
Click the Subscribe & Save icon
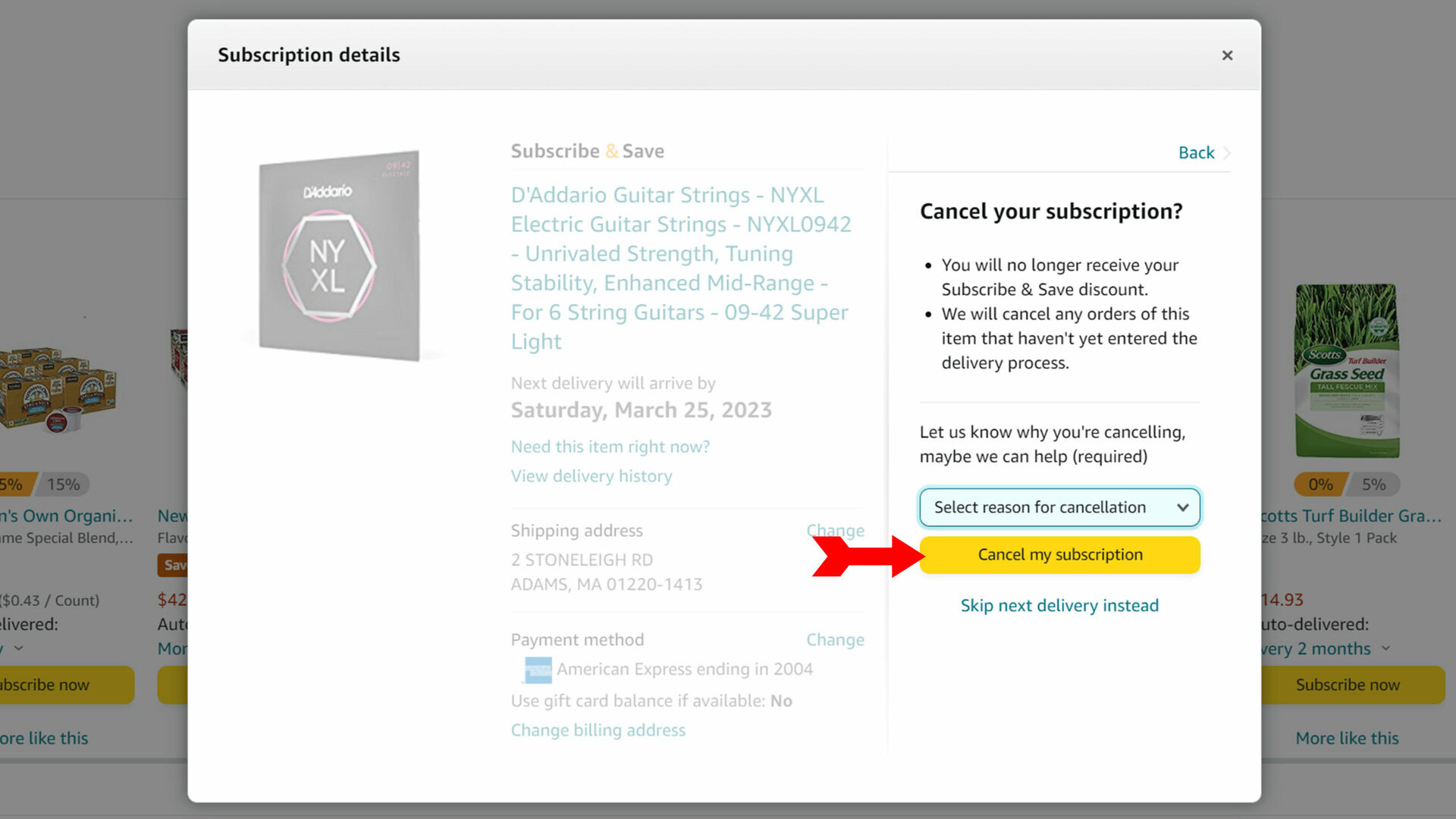[x=587, y=150]
